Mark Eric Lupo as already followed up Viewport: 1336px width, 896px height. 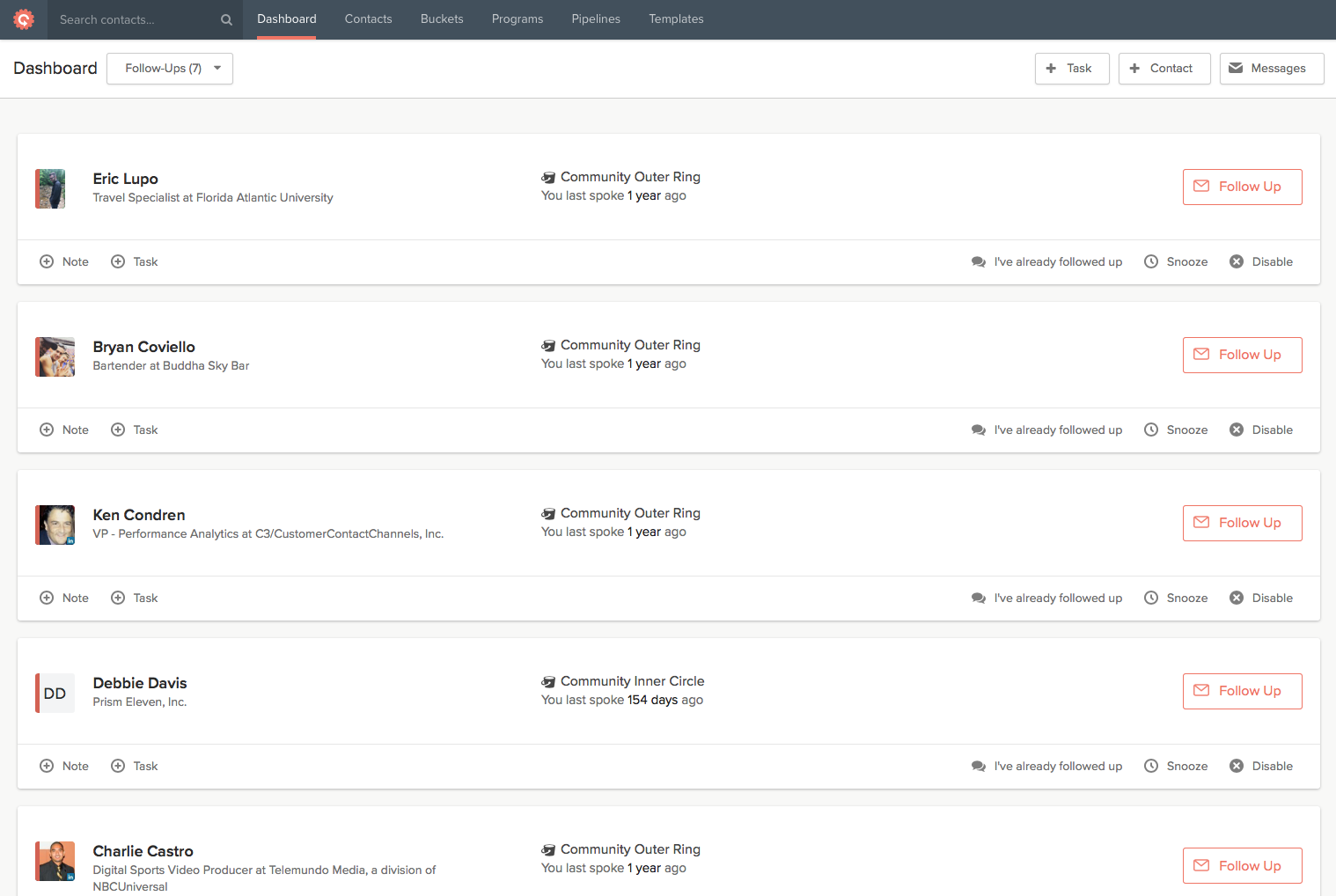coord(1046,261)
